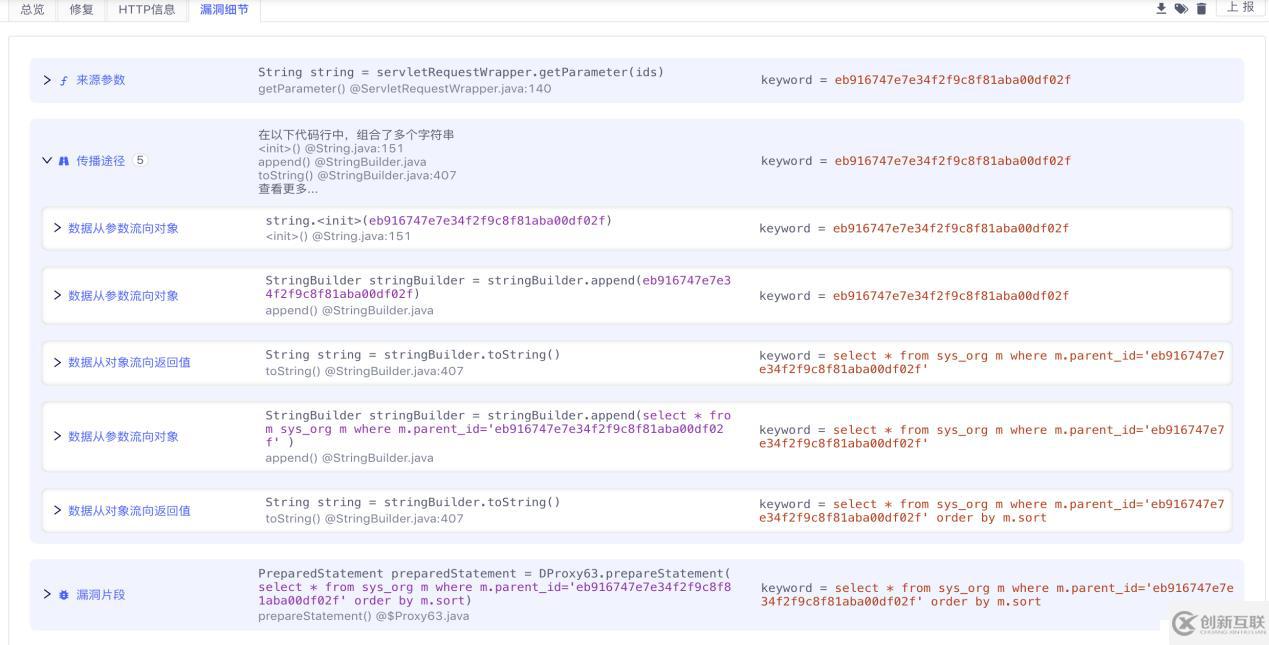Select the 漏洞细节 tab
Screen dimensions: 1269x645
tap(224, 9)
